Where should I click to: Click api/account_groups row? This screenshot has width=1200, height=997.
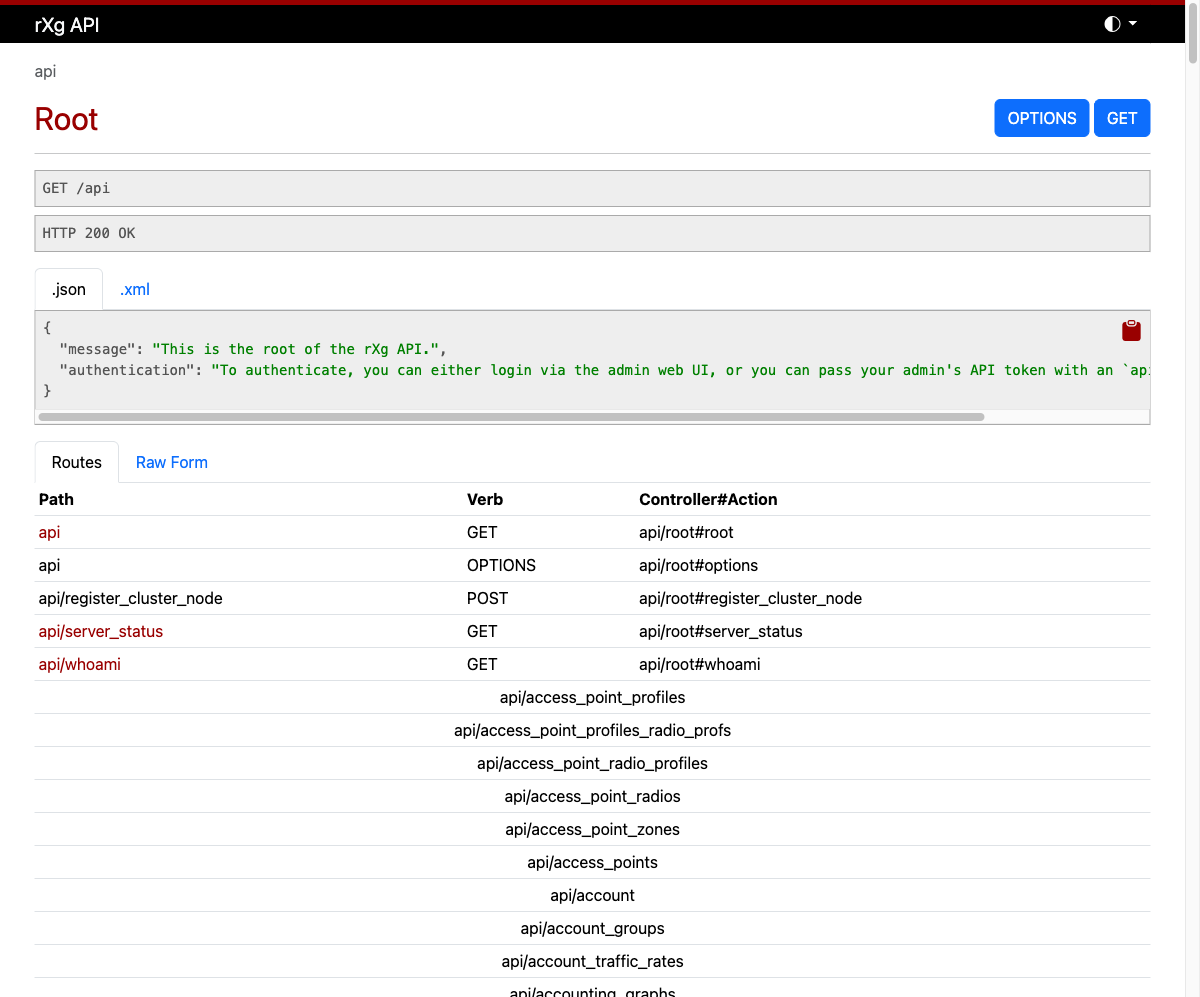point(592,928)
